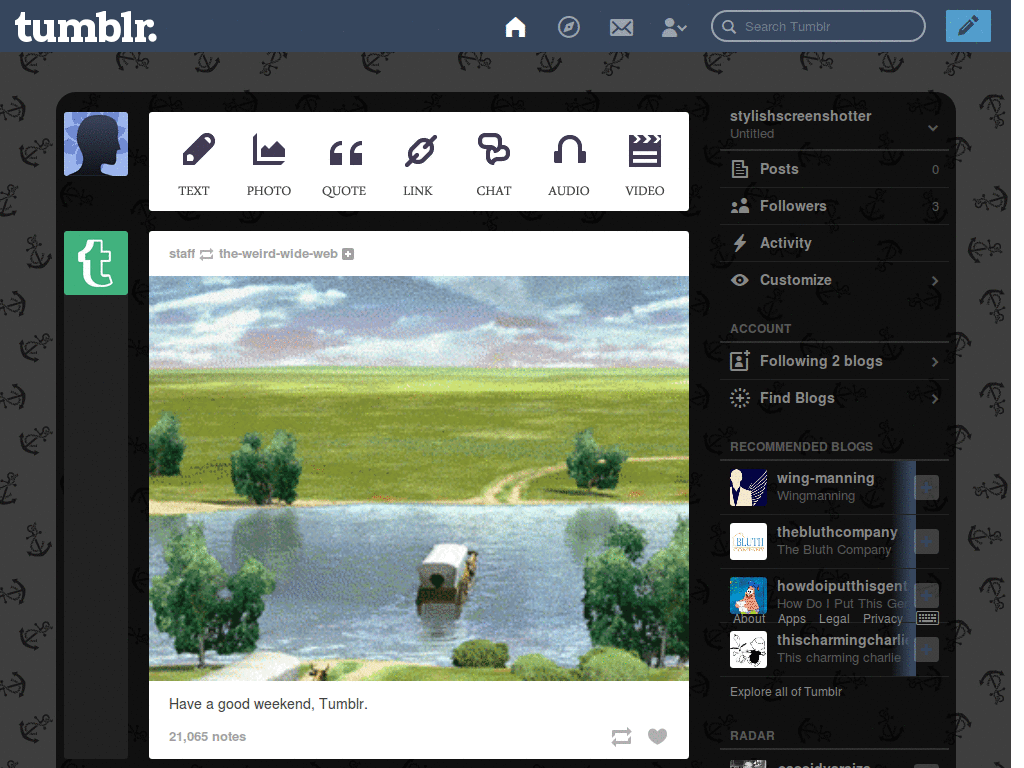
Task: Create a new Photo post
Action: (x=268, y=165)
